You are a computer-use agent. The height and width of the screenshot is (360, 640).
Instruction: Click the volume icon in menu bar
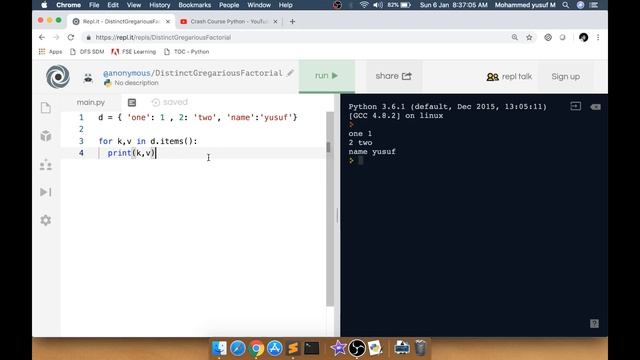378,5
